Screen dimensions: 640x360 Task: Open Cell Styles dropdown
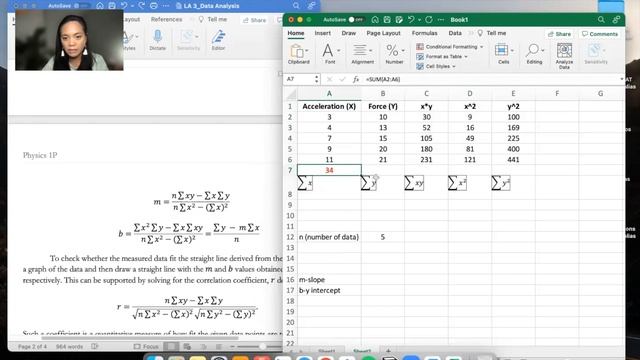pyautogui.click(x=436, y=66)
